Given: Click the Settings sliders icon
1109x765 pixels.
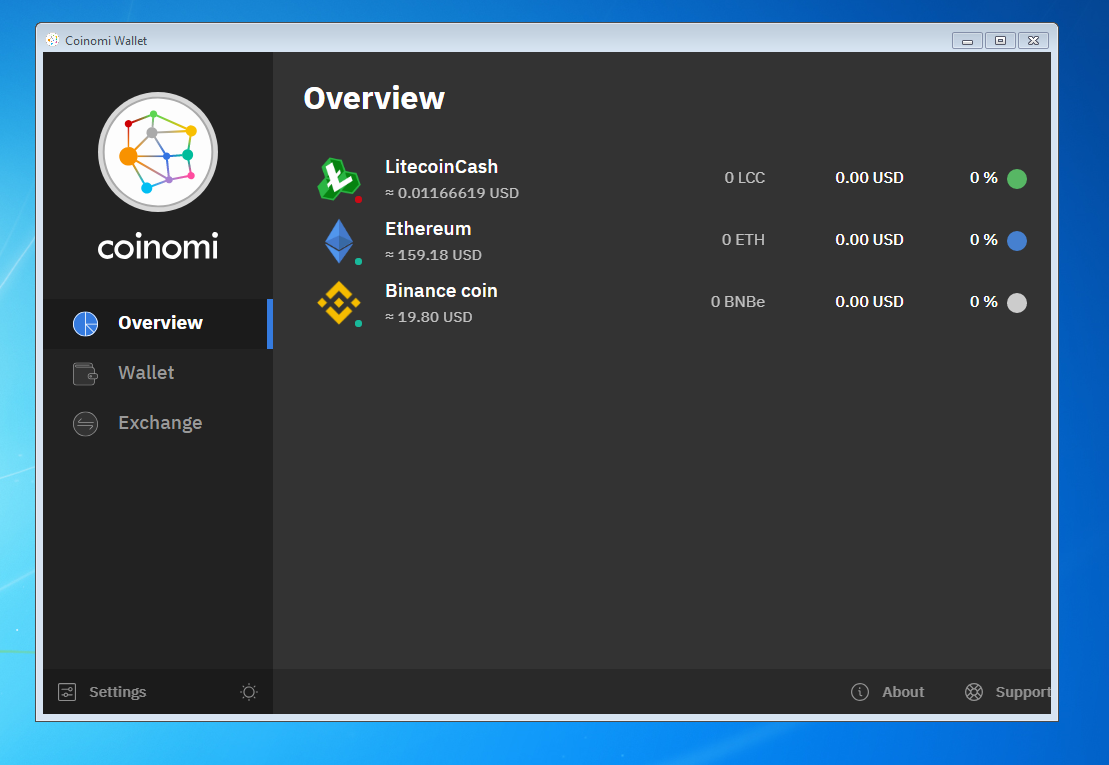Looking at the screenshot, I should [x=67, y=692].
